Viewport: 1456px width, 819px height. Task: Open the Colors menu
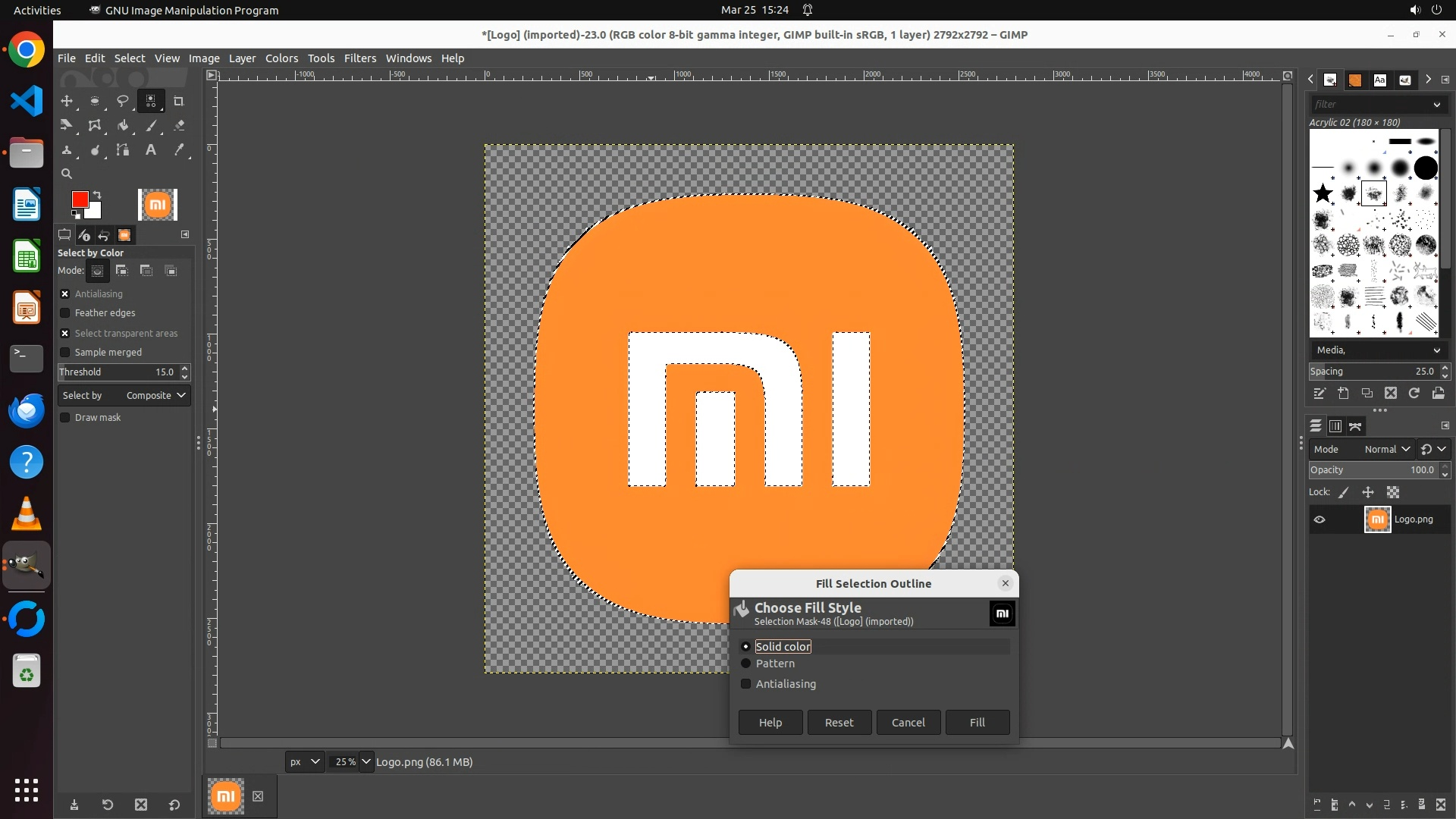click(281, 58)
